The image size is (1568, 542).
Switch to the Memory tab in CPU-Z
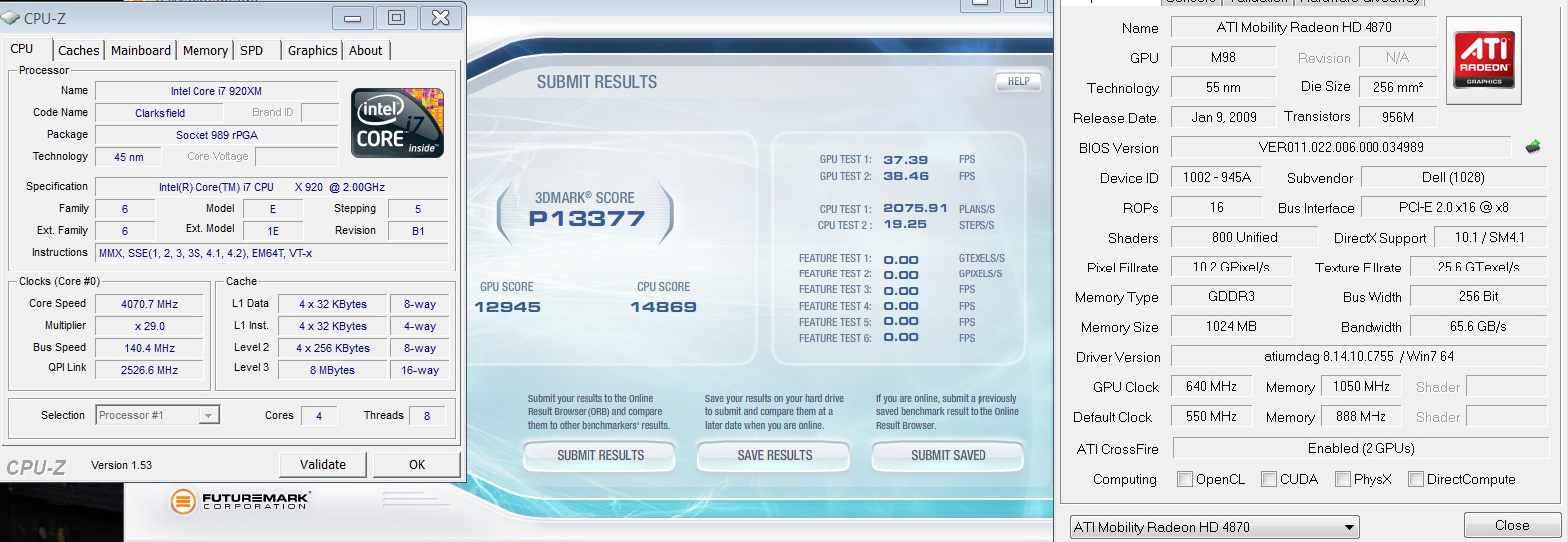tap(205, 50)
